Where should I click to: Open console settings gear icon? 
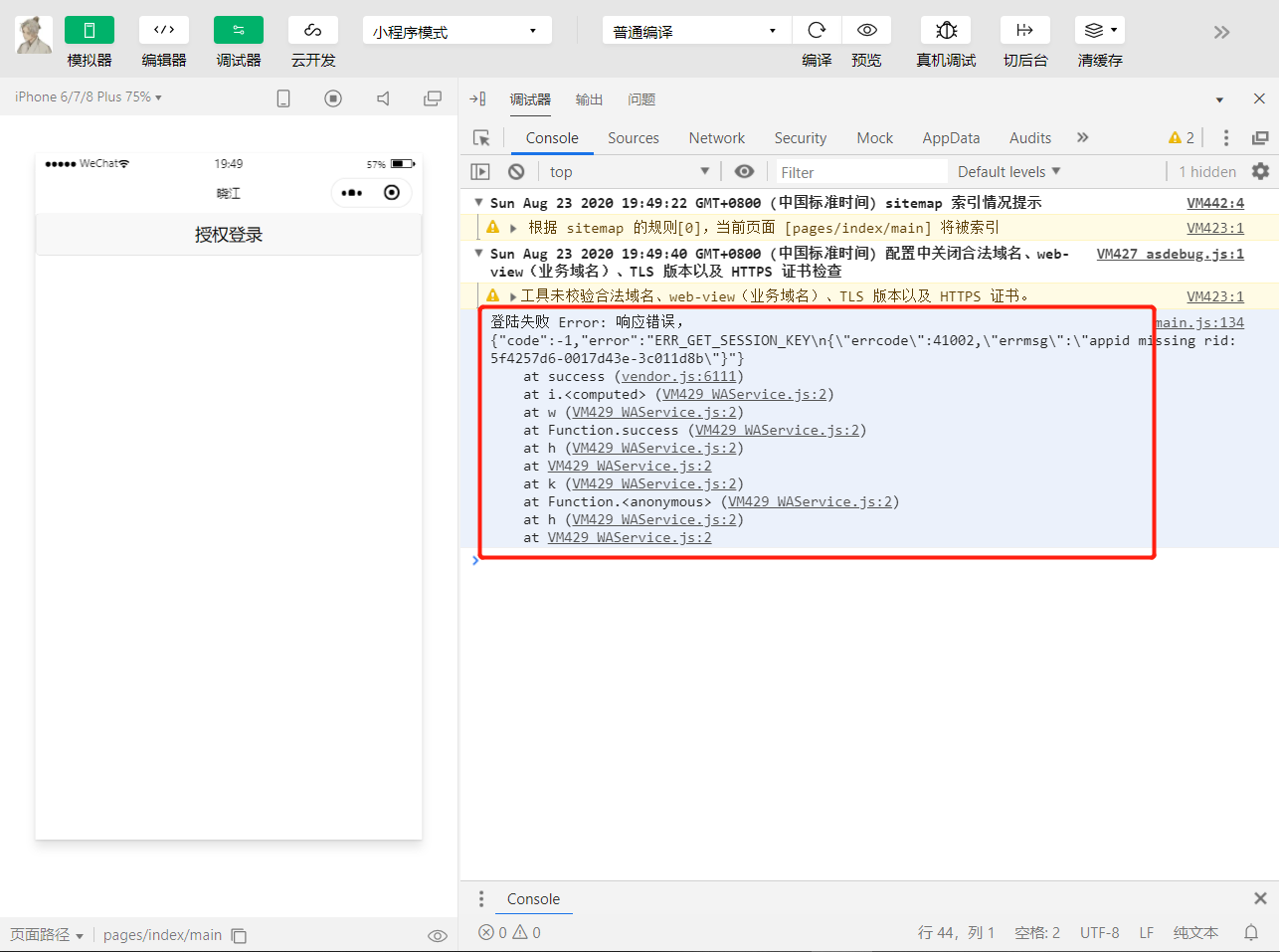[x=1260, y=171]
